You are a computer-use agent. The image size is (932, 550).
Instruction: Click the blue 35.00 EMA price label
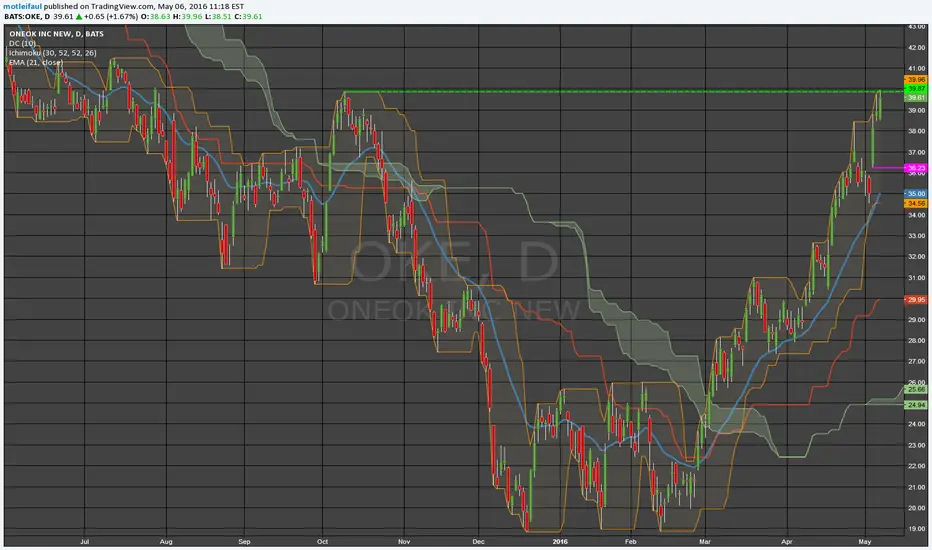915,194
